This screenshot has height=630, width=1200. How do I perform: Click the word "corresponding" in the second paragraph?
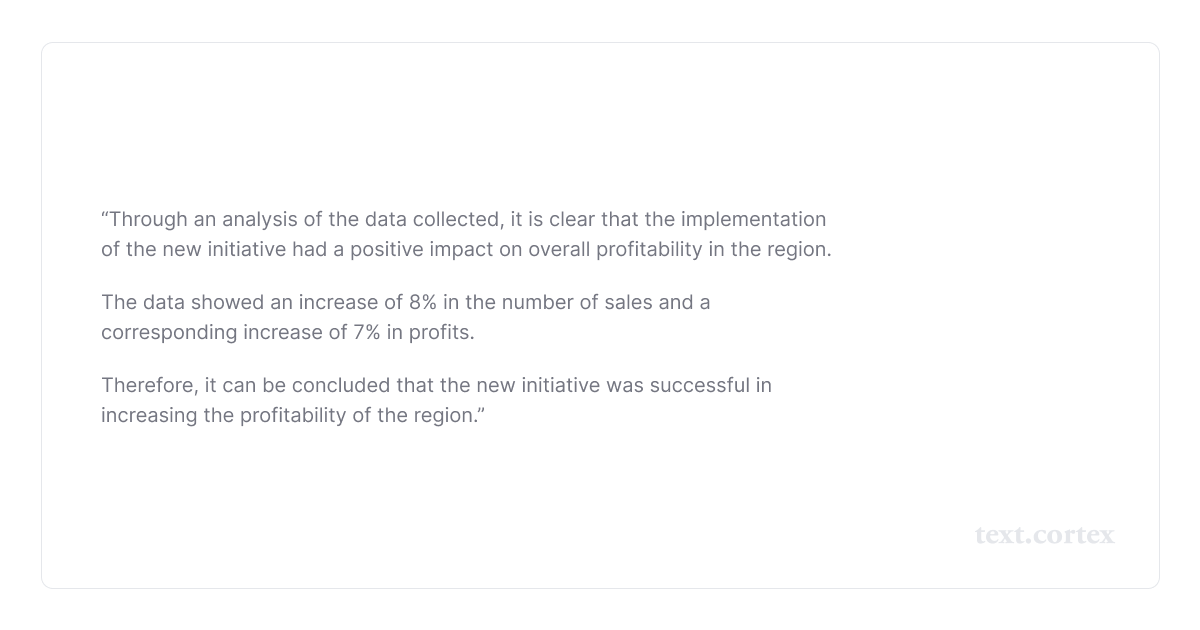point(169,332)
